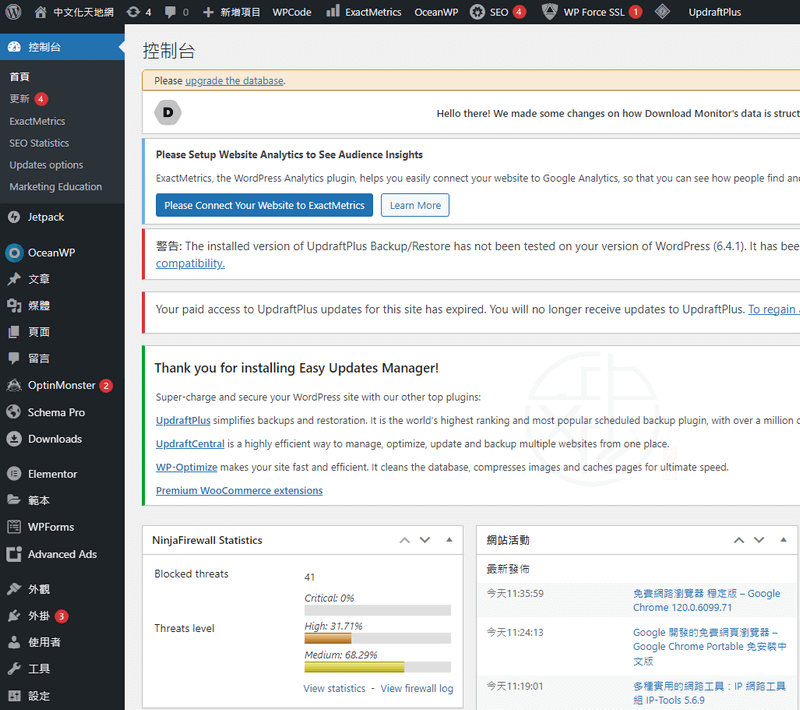Move 網站活動 widget up
800x710 pixels.
click(739, 540)
